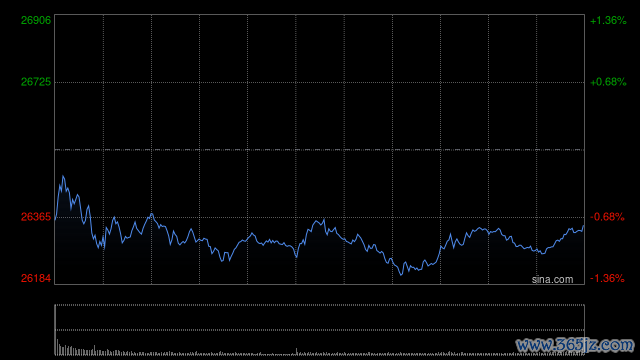Click the opening peak of the price line
Image resolution: width=640 pixels, height=360 pixels.
tap(63, 176)
